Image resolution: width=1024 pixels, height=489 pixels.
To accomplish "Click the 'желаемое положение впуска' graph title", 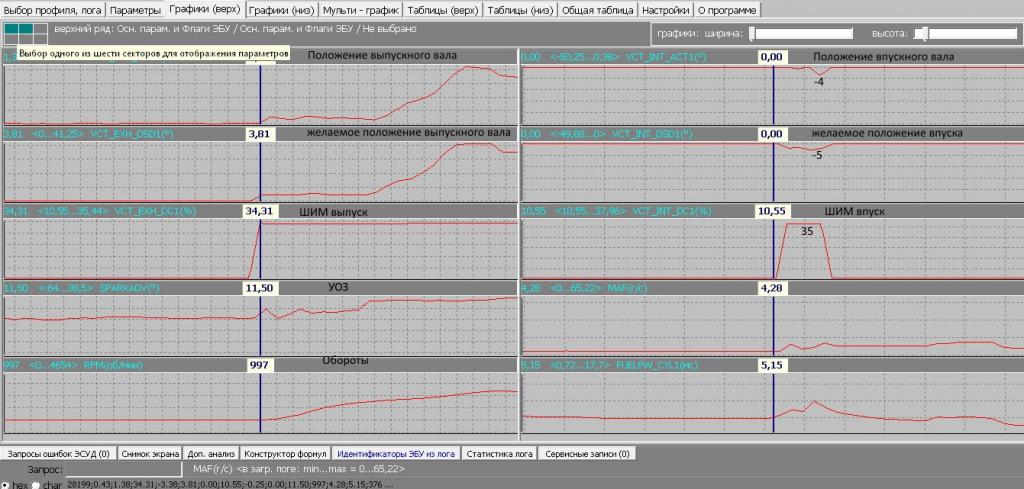I will [x=887, y=134].
